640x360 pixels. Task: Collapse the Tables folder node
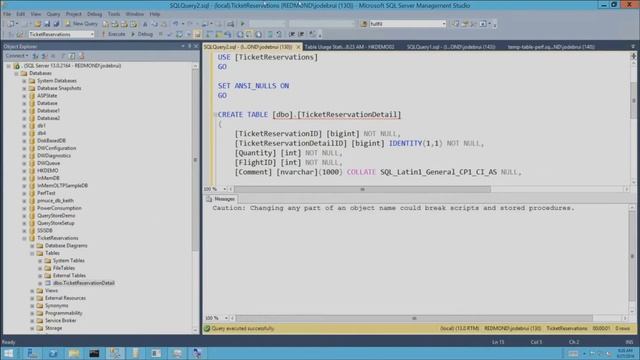pyautogui.click(x=32, y=253)
